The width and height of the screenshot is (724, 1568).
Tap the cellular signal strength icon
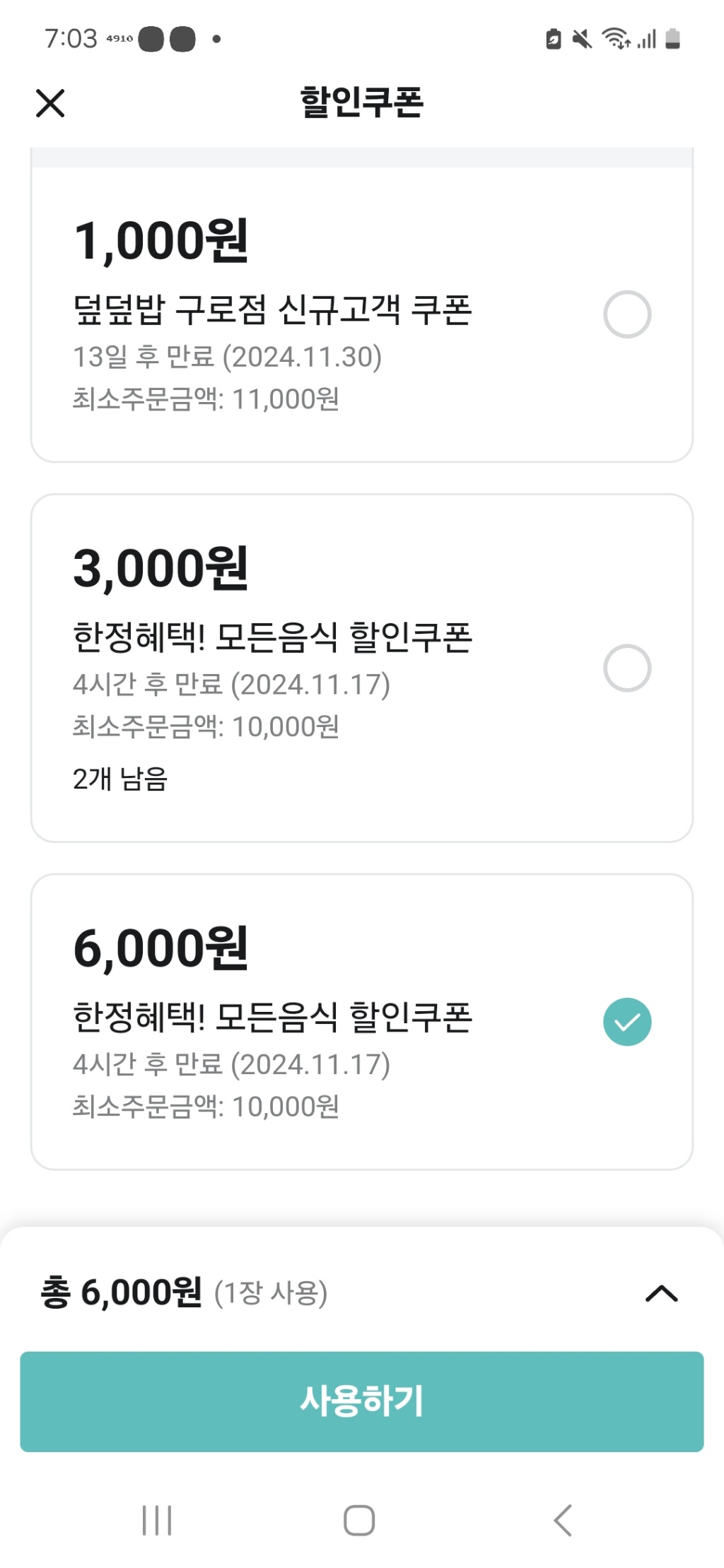(647, 39)
